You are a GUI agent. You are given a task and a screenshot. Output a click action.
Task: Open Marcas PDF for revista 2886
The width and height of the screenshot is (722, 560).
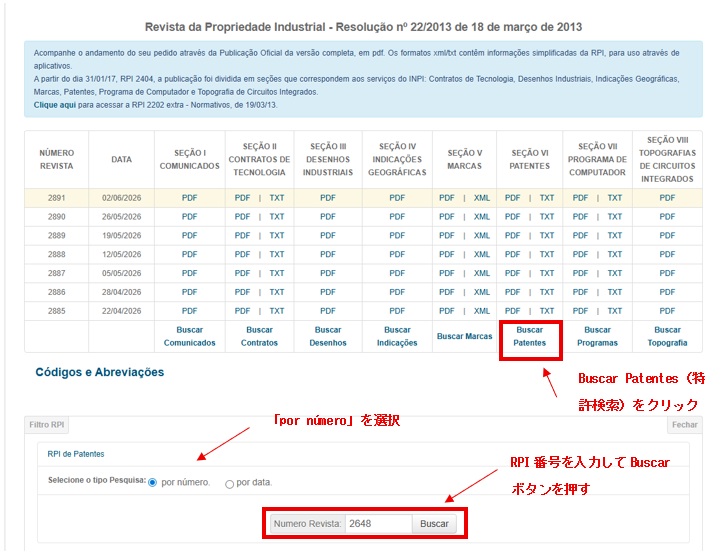coord(447,292)
